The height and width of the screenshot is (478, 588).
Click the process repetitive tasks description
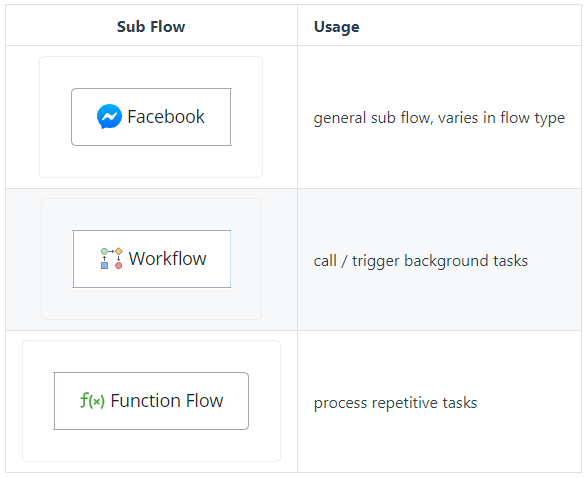pos(395,403)
